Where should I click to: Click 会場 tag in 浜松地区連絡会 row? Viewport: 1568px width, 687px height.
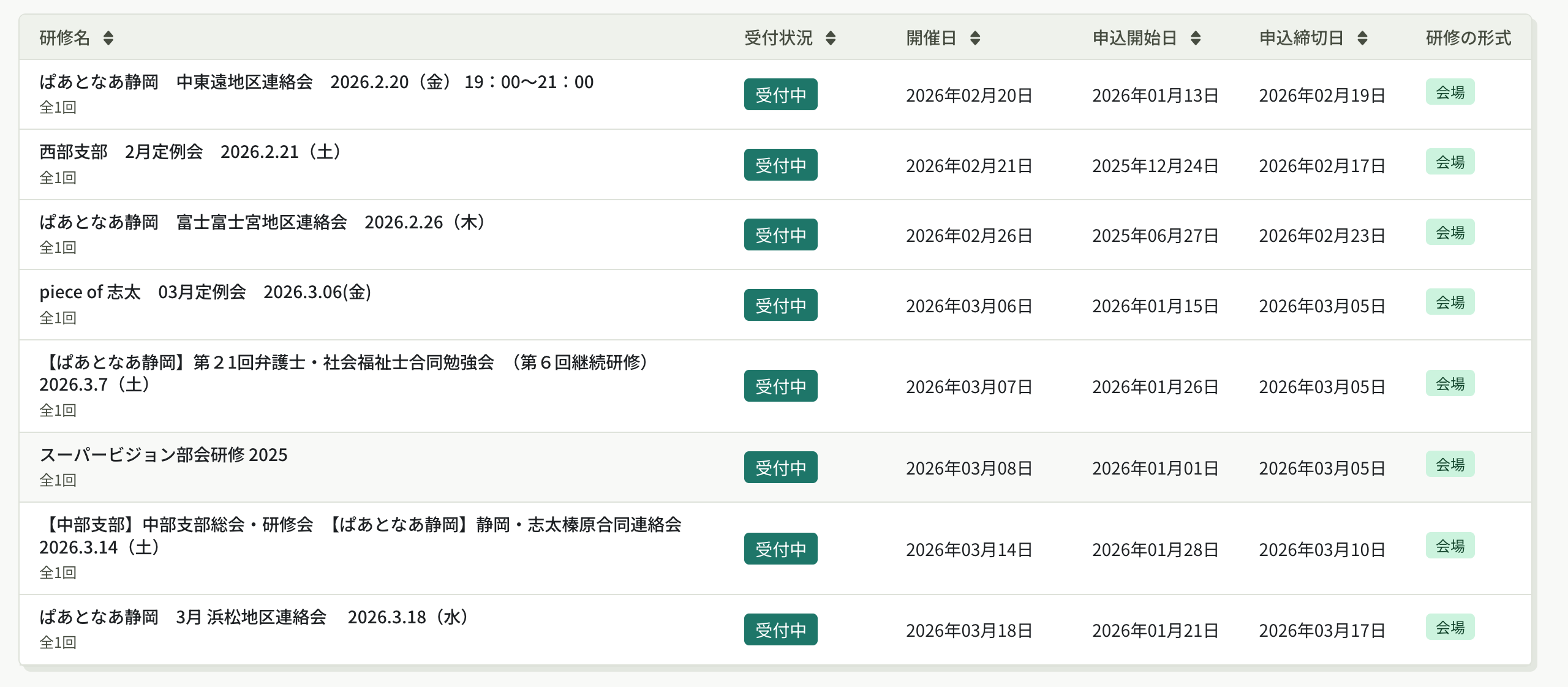point(1449,628)
